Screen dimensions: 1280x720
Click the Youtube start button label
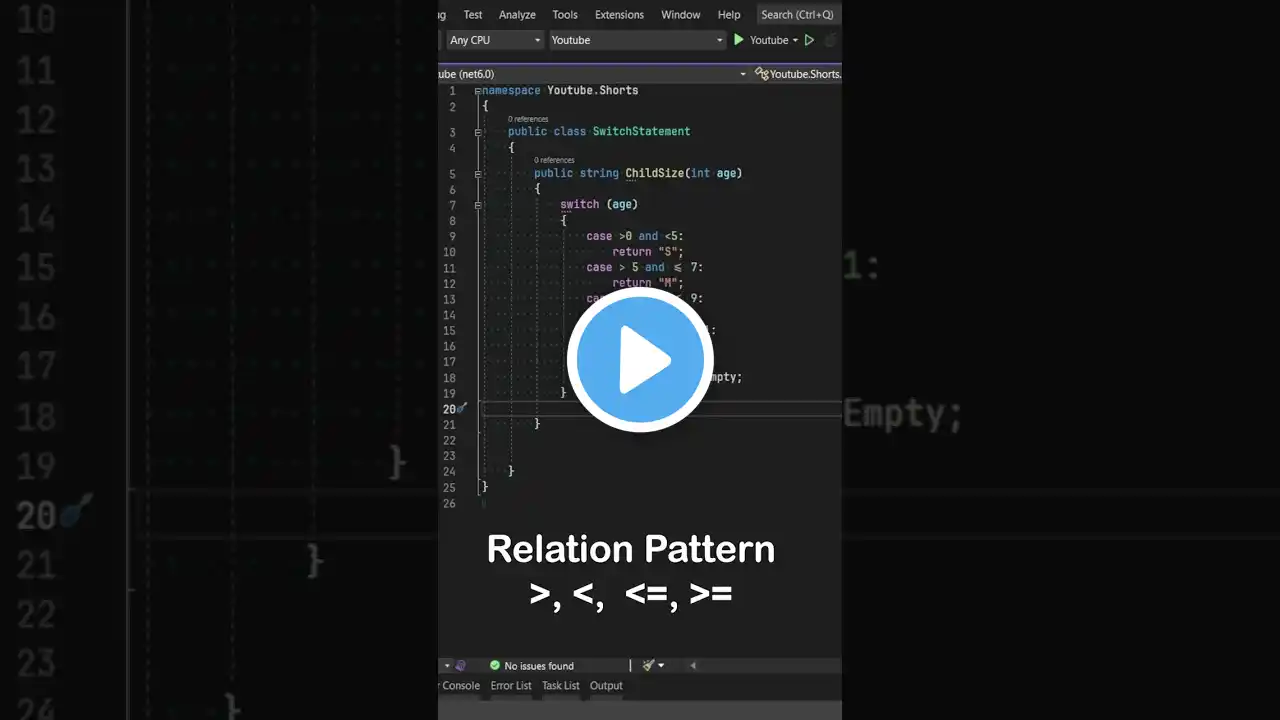769,40
